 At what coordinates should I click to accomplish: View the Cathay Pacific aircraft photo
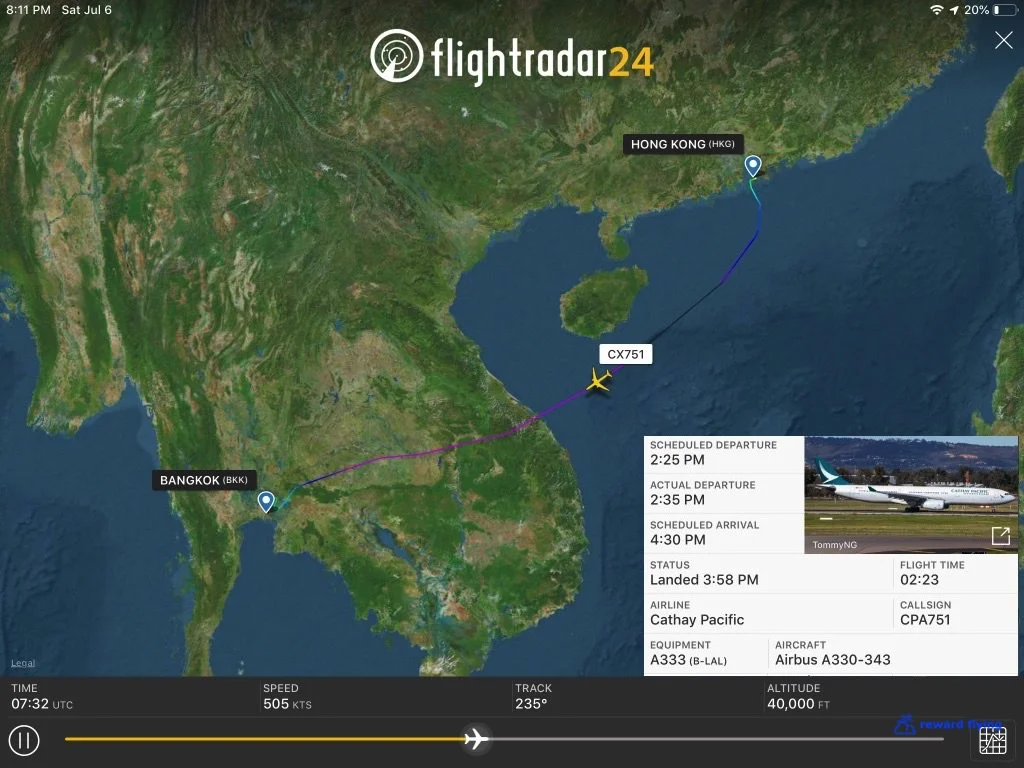(x=911, y=494)
